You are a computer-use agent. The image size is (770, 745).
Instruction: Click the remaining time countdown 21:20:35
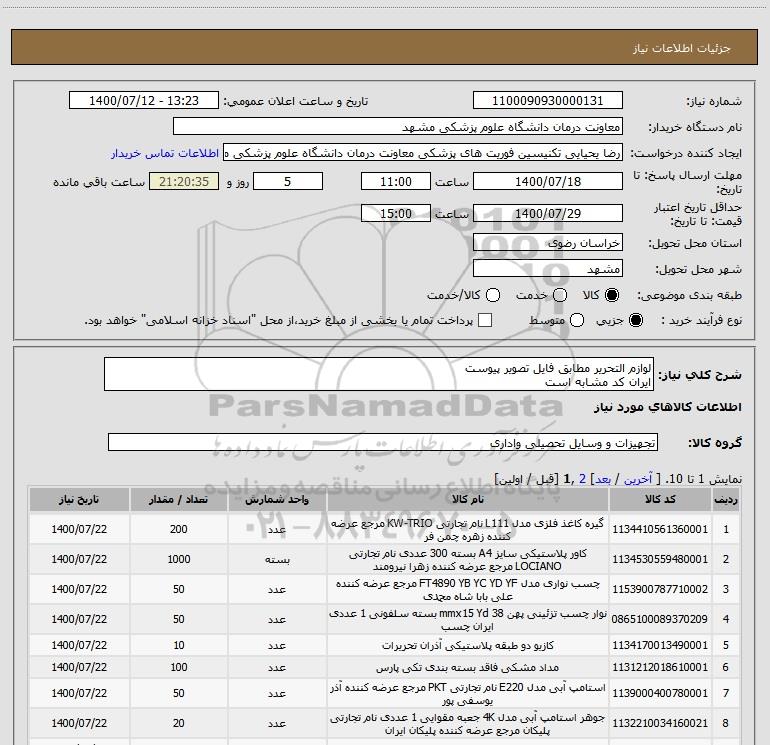(x=184, y=181)
